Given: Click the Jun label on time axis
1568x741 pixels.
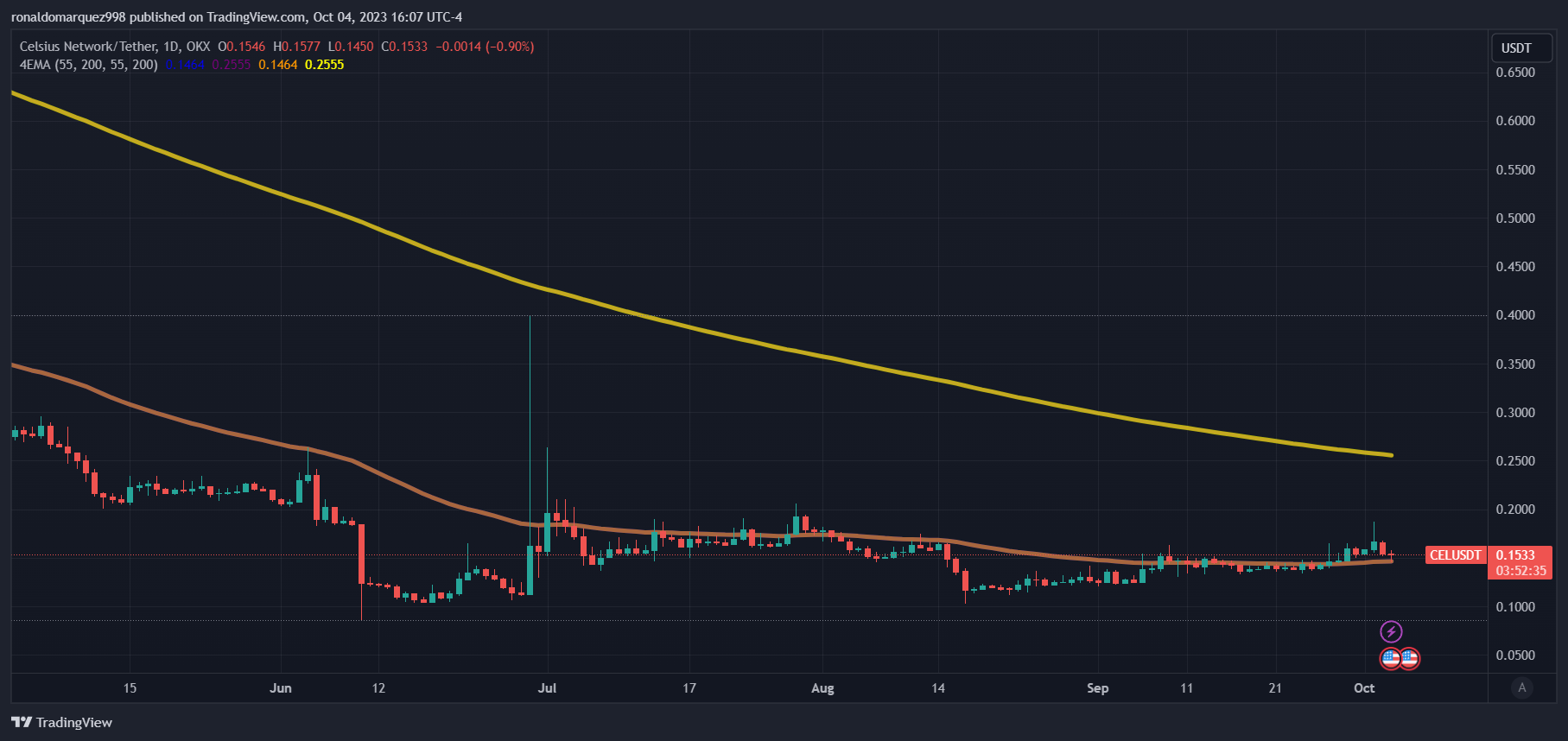Looking at the screenshot, I should tap(281, 688).
